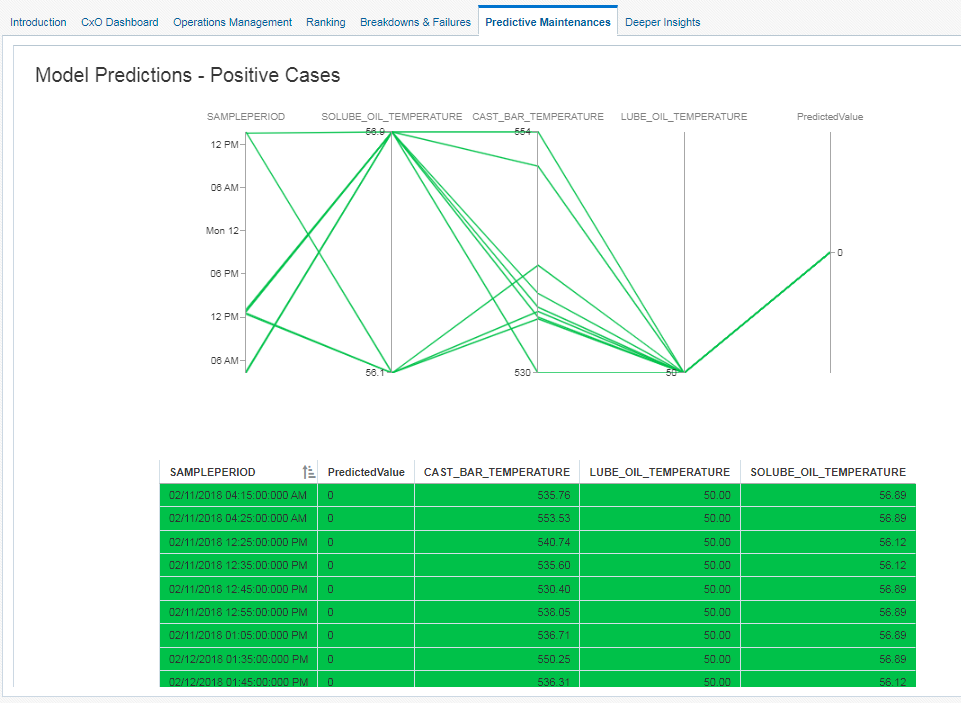This screenshot has width=961, height=703.
Task: Click the SAMPLEPERIOD axis in the chart
Action: point(246,250)
